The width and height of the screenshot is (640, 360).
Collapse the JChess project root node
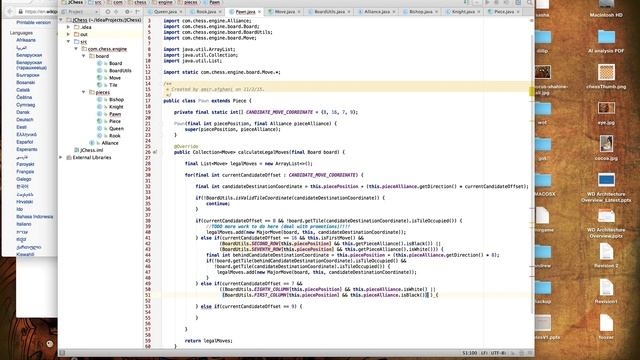point(61,20)
